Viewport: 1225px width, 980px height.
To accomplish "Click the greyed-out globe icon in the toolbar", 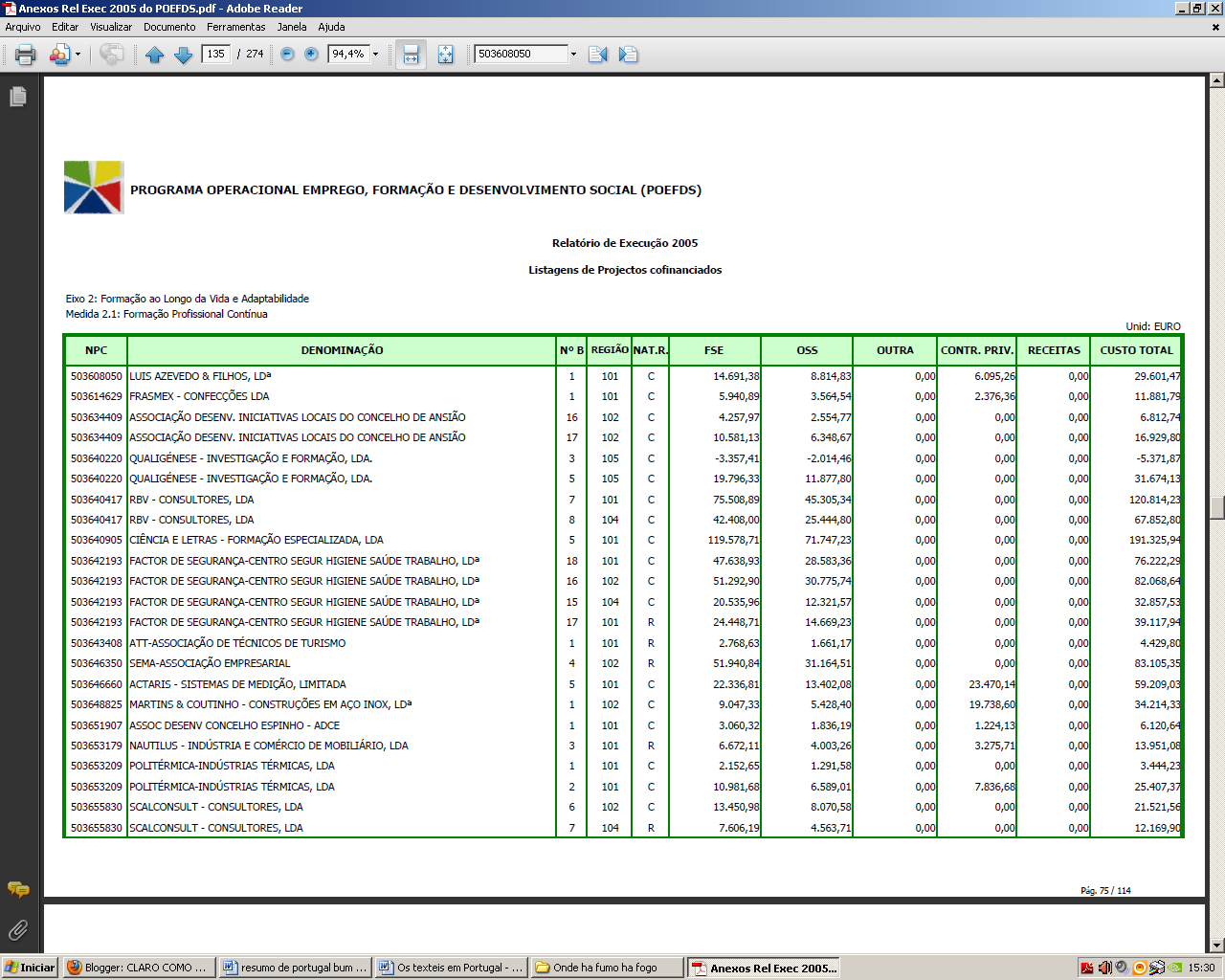I will 112,55.
